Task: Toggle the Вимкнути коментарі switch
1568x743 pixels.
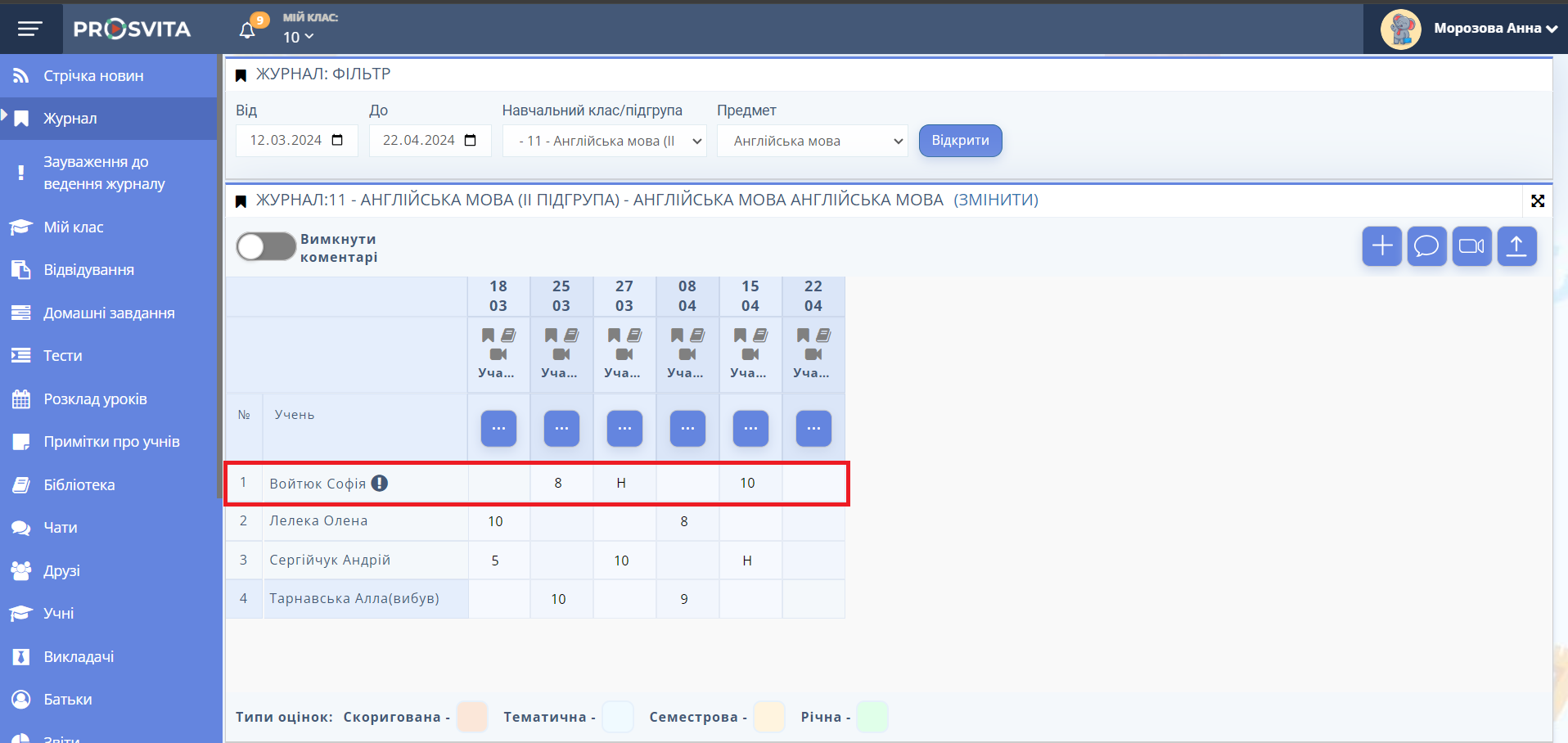Action: [265, 246]
